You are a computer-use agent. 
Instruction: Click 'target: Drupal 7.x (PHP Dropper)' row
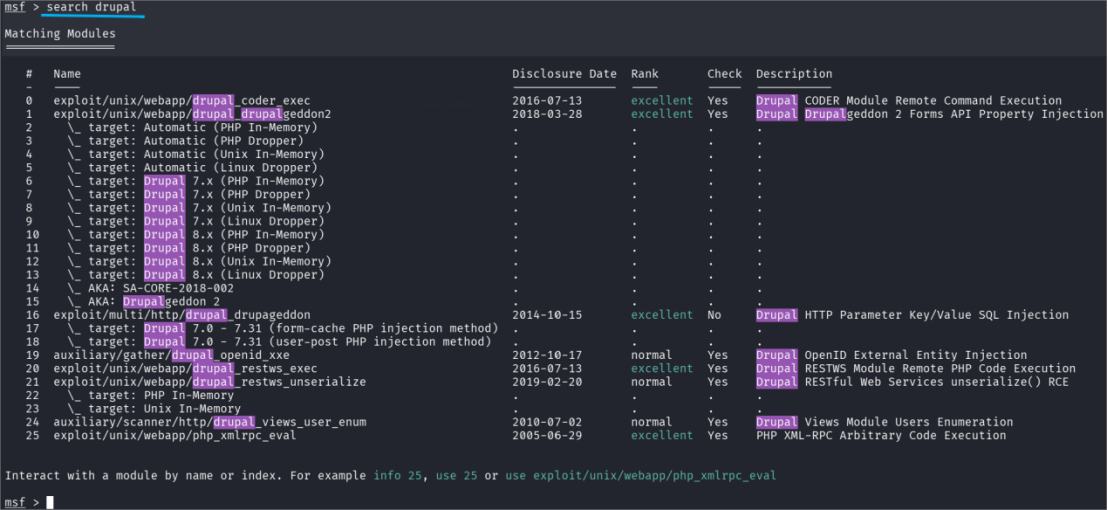pyautogui.click(x=189, y=195)
